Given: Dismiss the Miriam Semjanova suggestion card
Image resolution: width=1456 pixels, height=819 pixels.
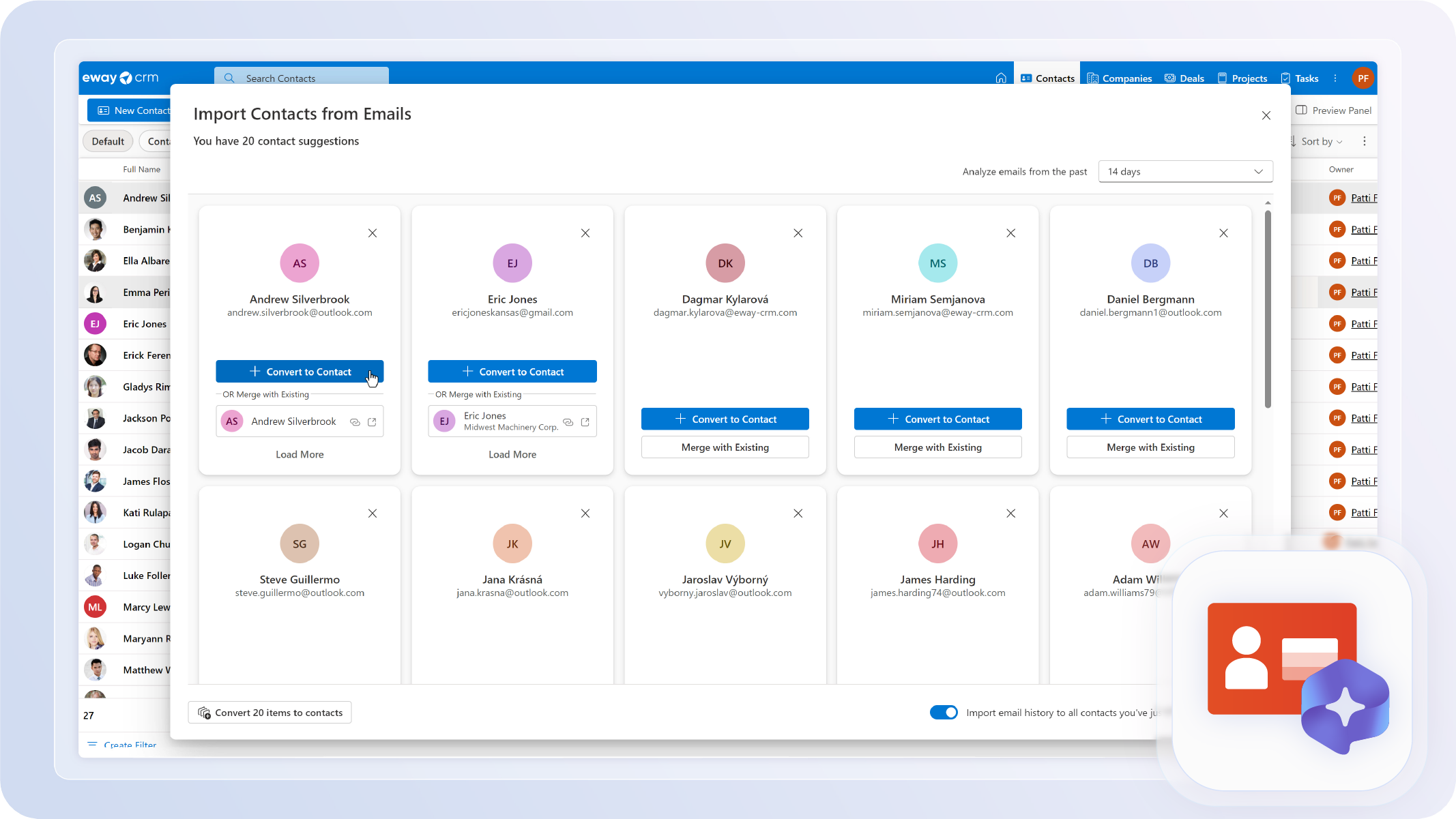Looking at the screenshot, I should 1010,233.
